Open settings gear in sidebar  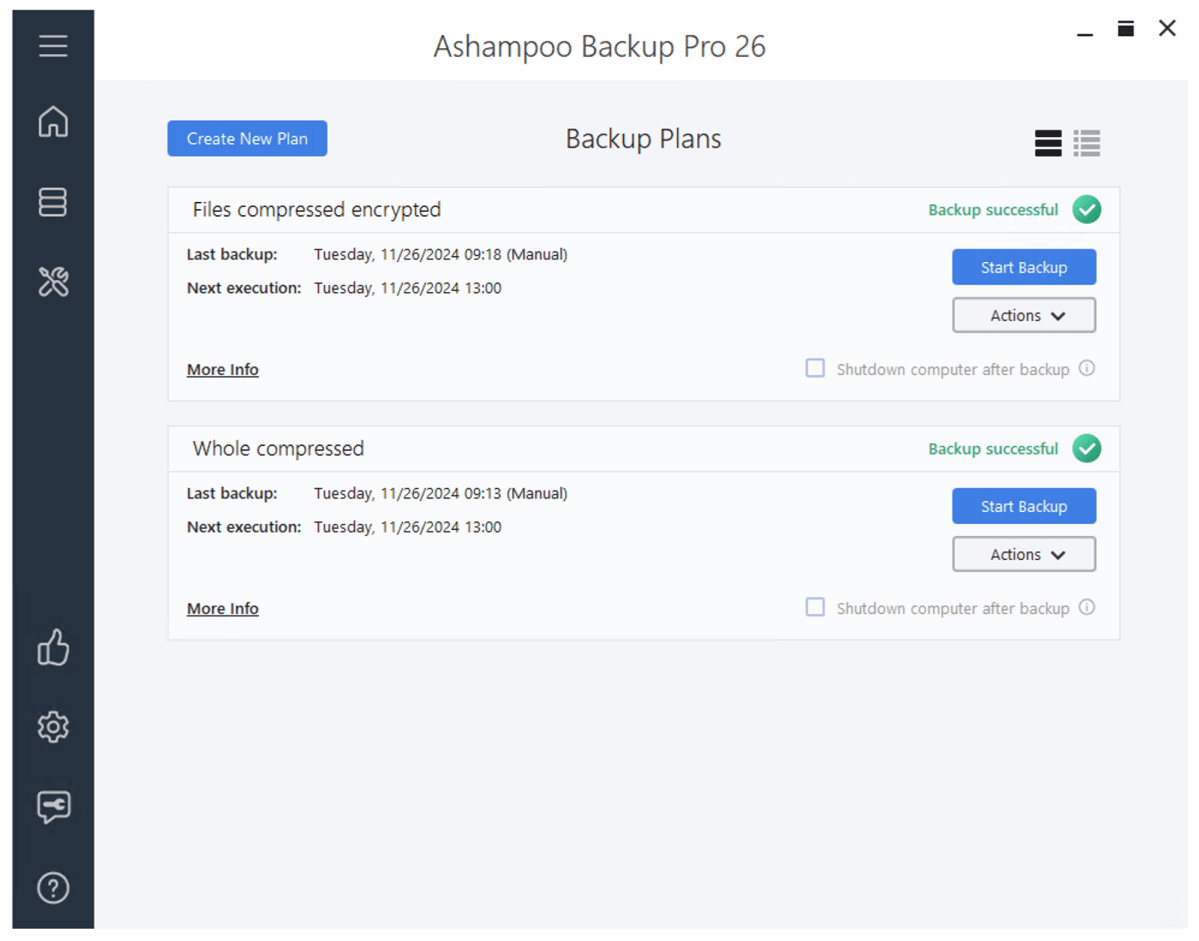coord(53,727)
